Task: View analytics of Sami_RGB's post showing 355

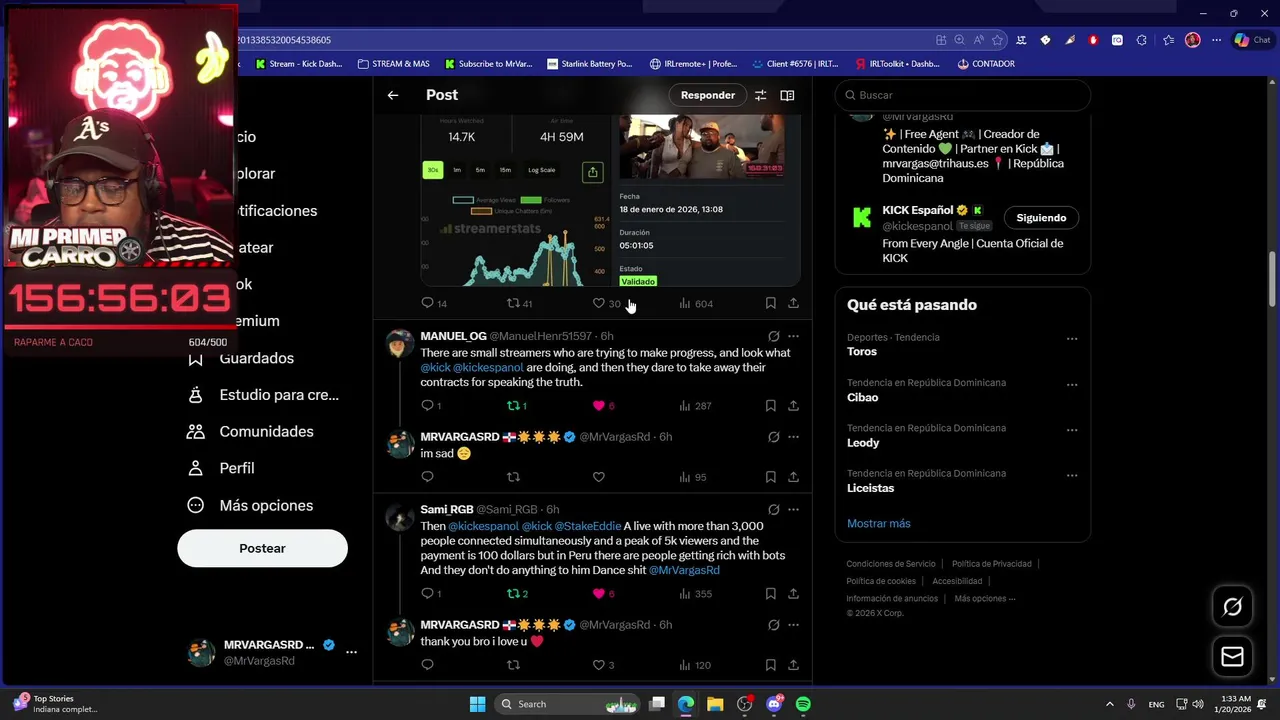Action: point(695,593)
